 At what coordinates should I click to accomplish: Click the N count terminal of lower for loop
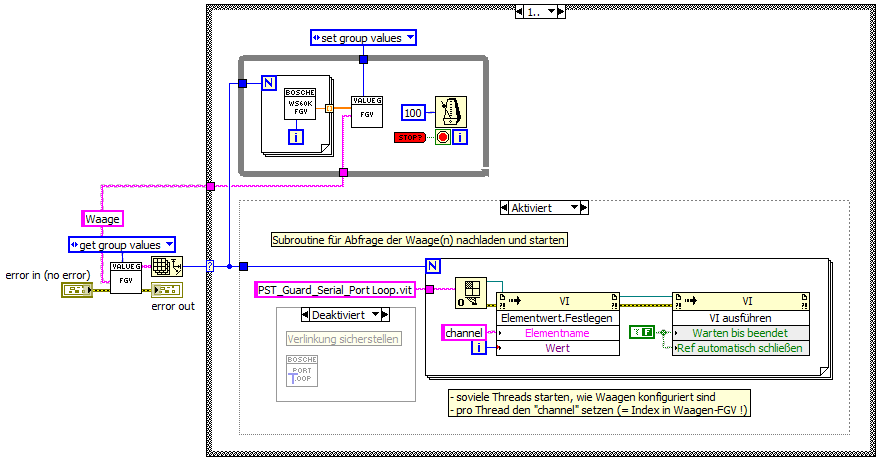pos(433,266)
